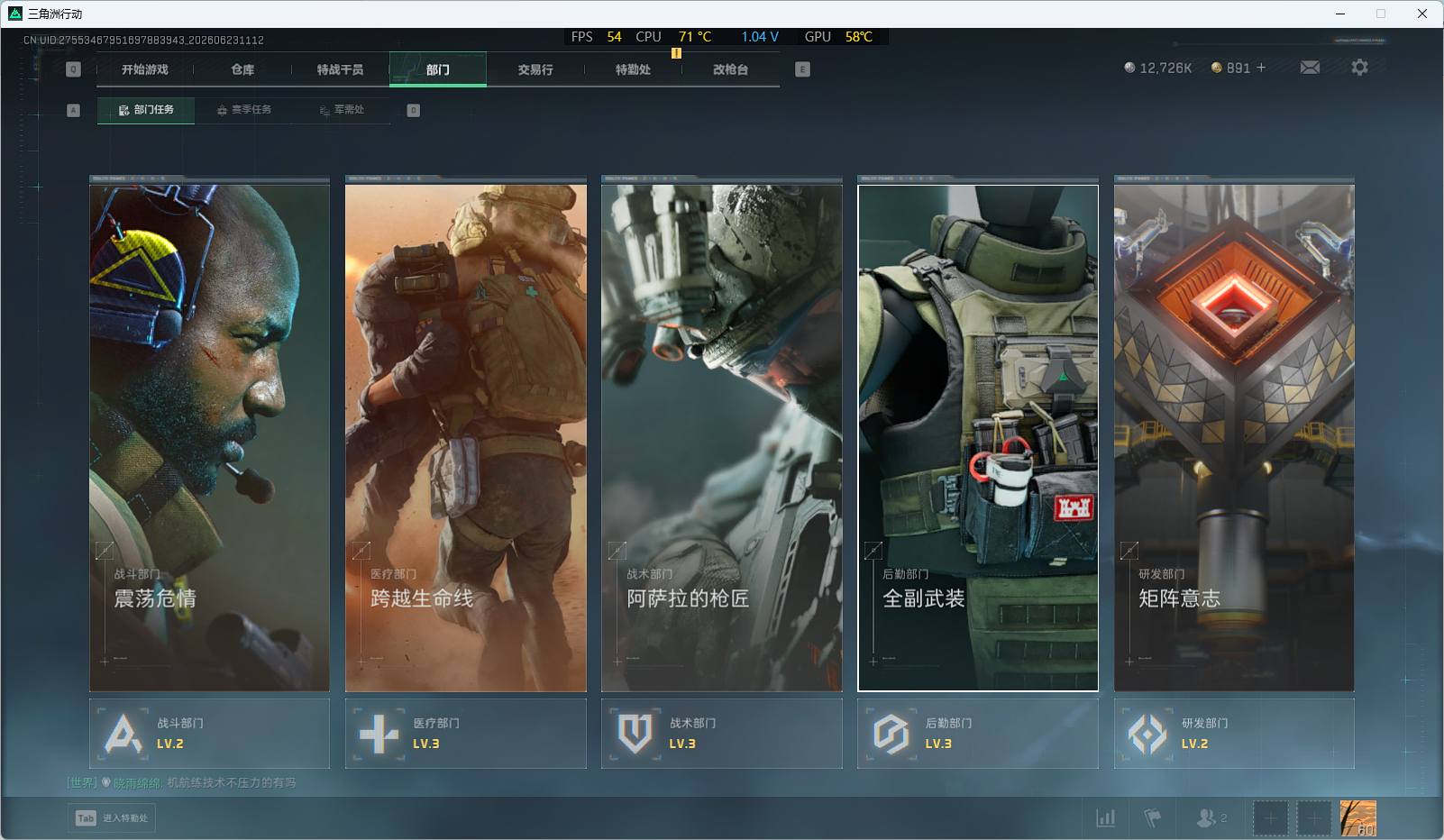Select the 医疗部门 LV.3 department badge

tap(465, 734)
